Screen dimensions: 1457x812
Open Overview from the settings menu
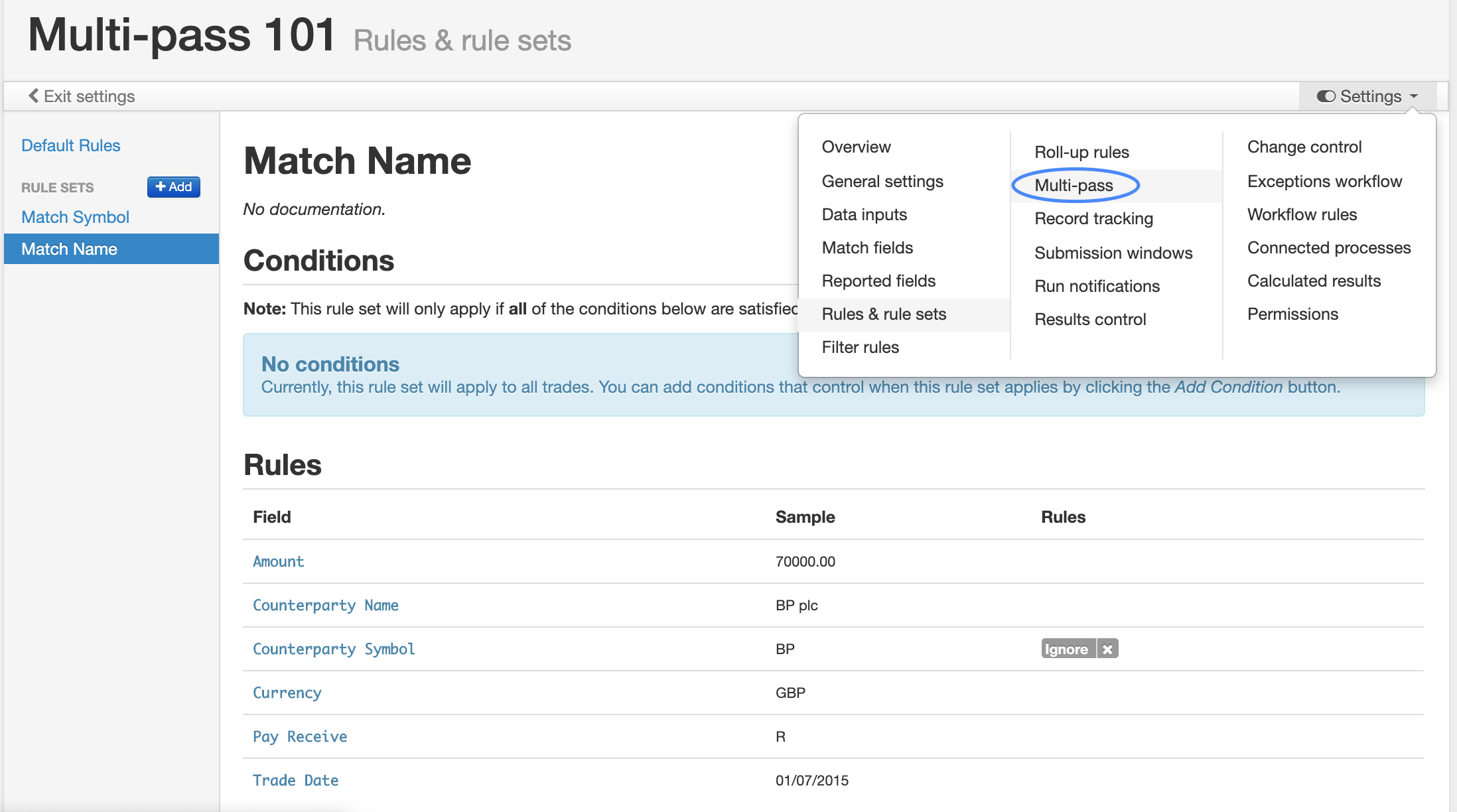(856, 147)
